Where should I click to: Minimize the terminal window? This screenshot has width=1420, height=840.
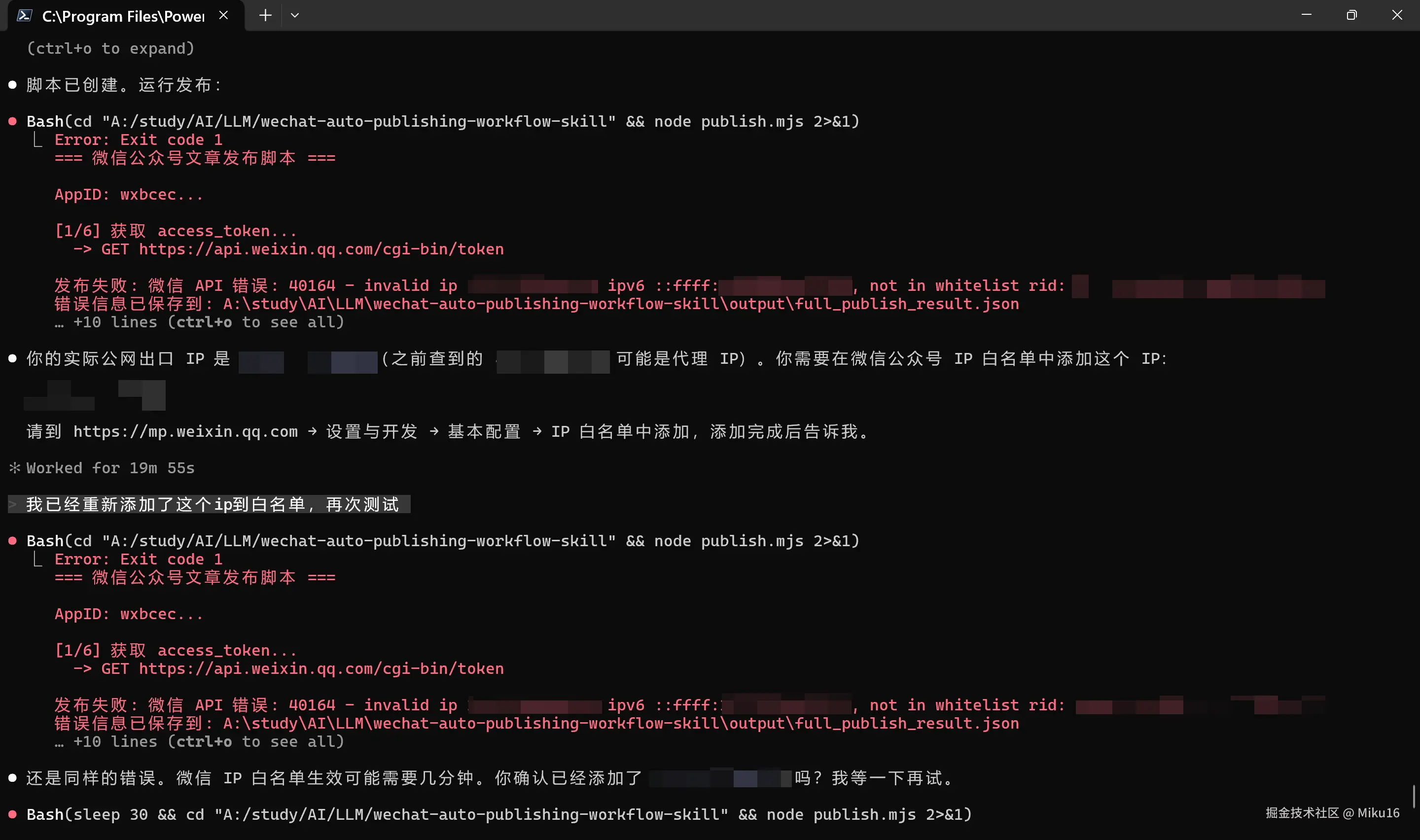pyautogui.click(x=1306, y=15)
